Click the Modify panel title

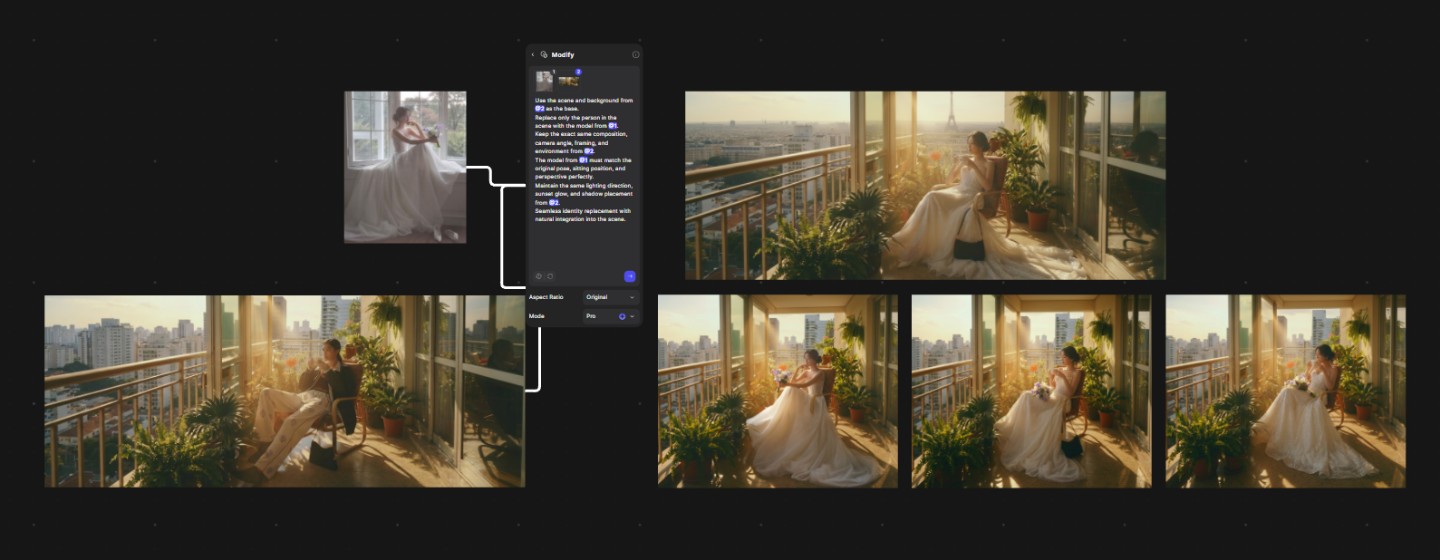(x=563, y=55)
